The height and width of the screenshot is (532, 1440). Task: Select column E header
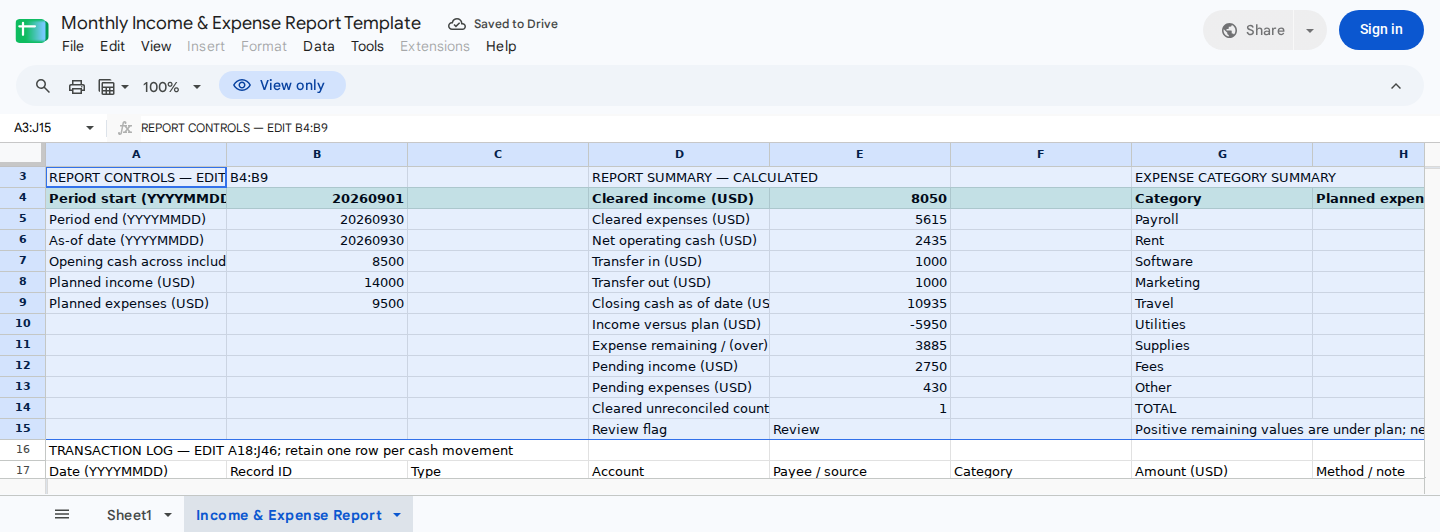click(x=860, y=154)
